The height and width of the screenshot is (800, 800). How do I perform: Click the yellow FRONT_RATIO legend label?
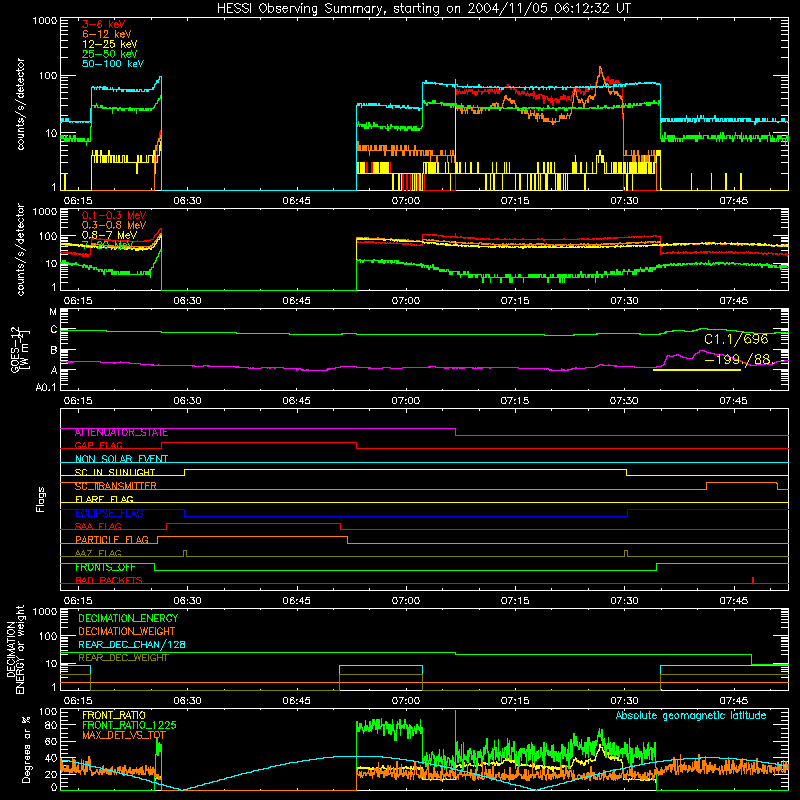coord(114,715)
